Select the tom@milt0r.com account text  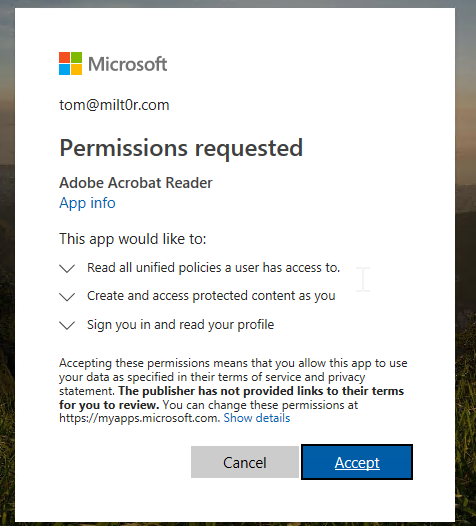[114, 105]
